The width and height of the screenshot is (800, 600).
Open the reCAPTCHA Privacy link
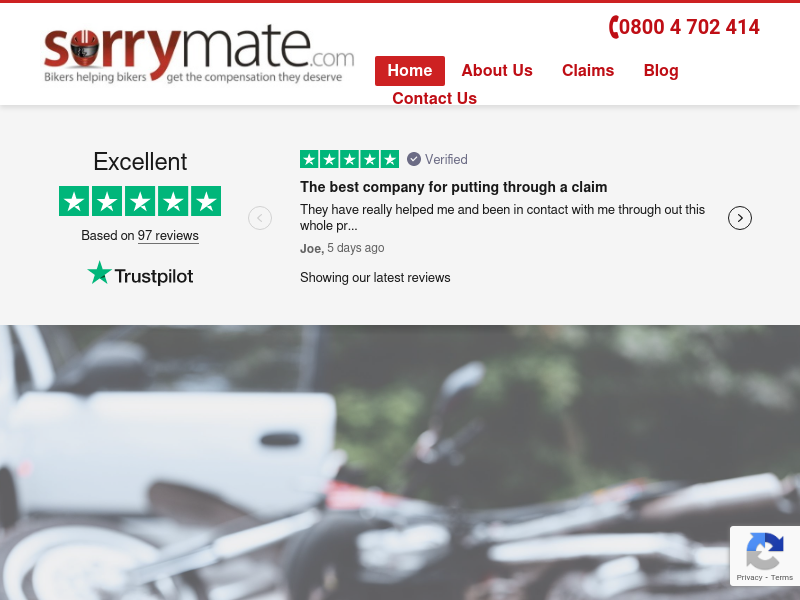(x=749, y=578)
